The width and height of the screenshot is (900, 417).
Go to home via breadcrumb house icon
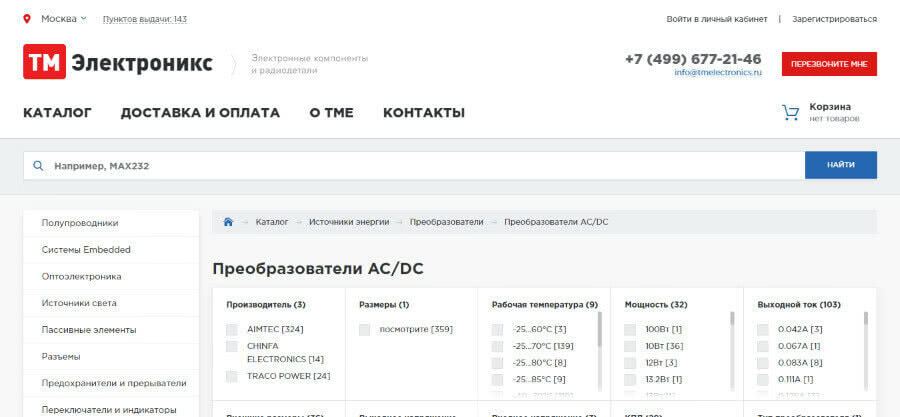[228, 221]
